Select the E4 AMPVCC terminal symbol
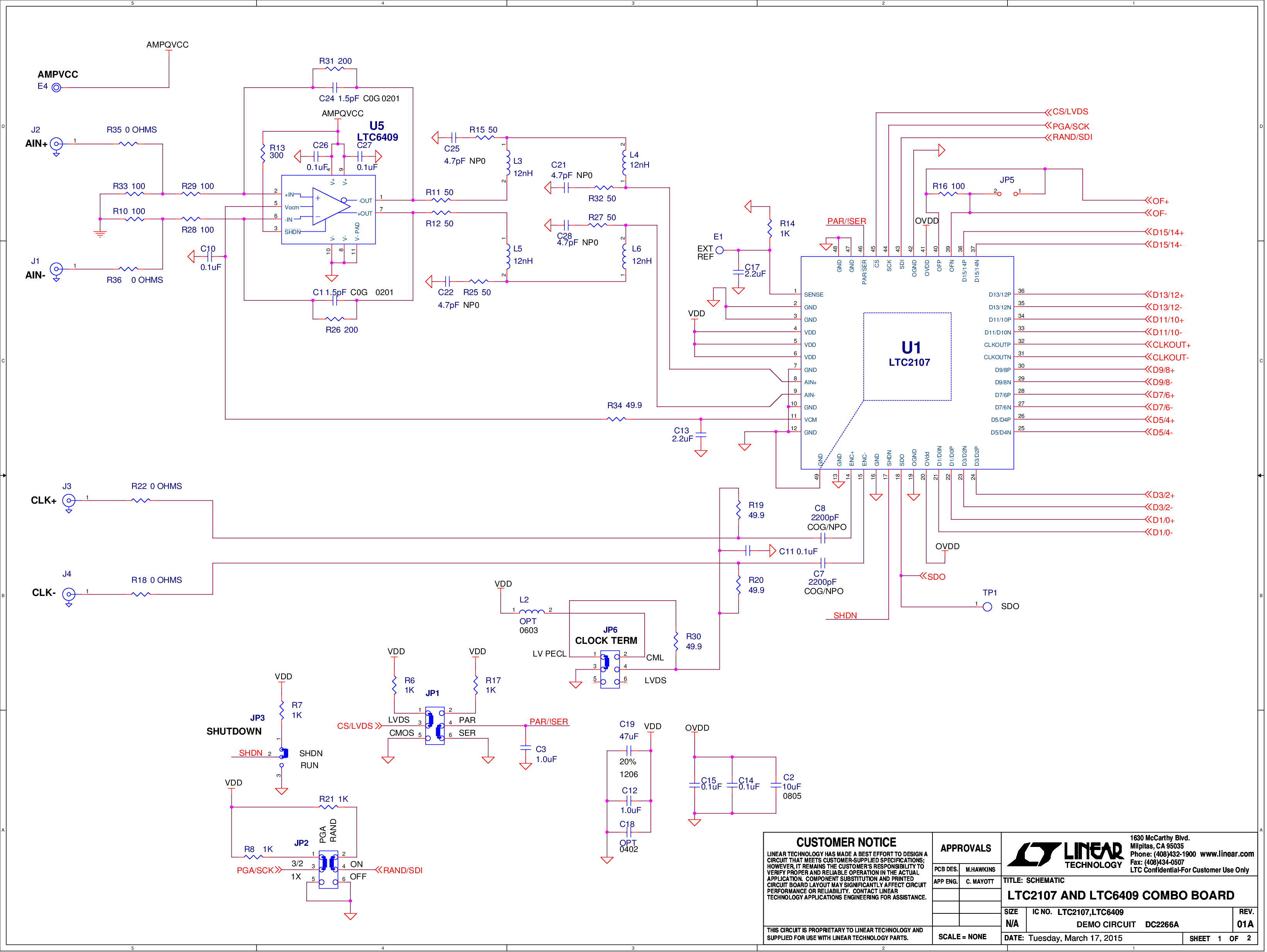Image resolution: width=1267 pixels, height=952 pixels. 56,88
